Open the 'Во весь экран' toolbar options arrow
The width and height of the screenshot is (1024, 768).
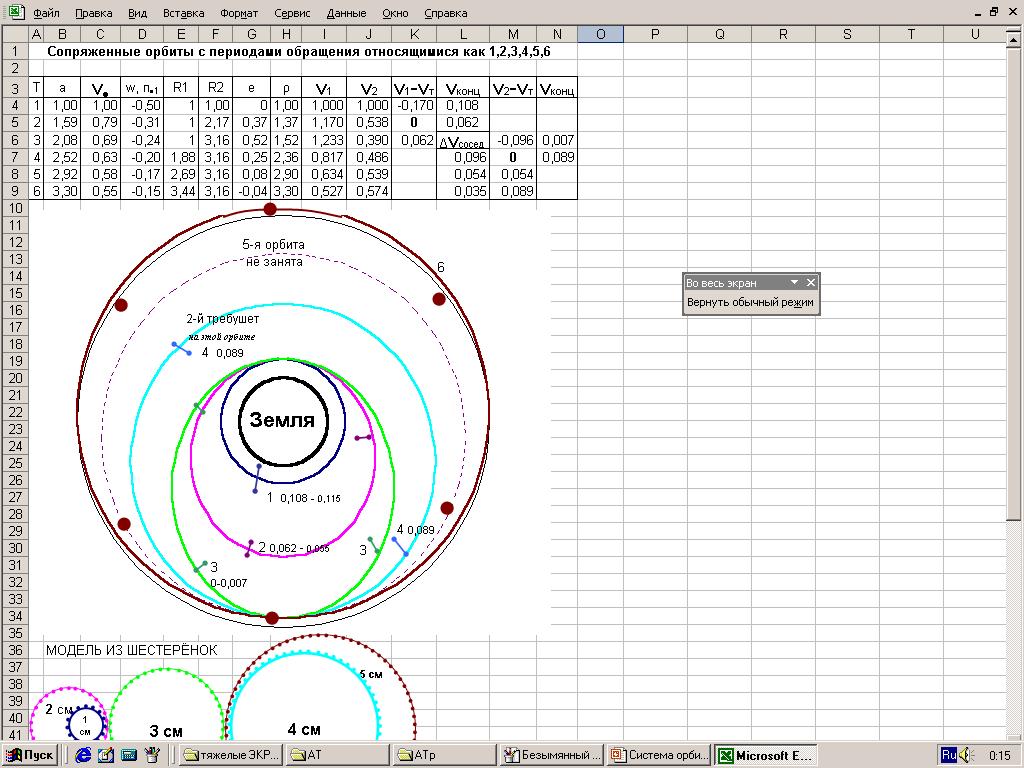[794, 283]
